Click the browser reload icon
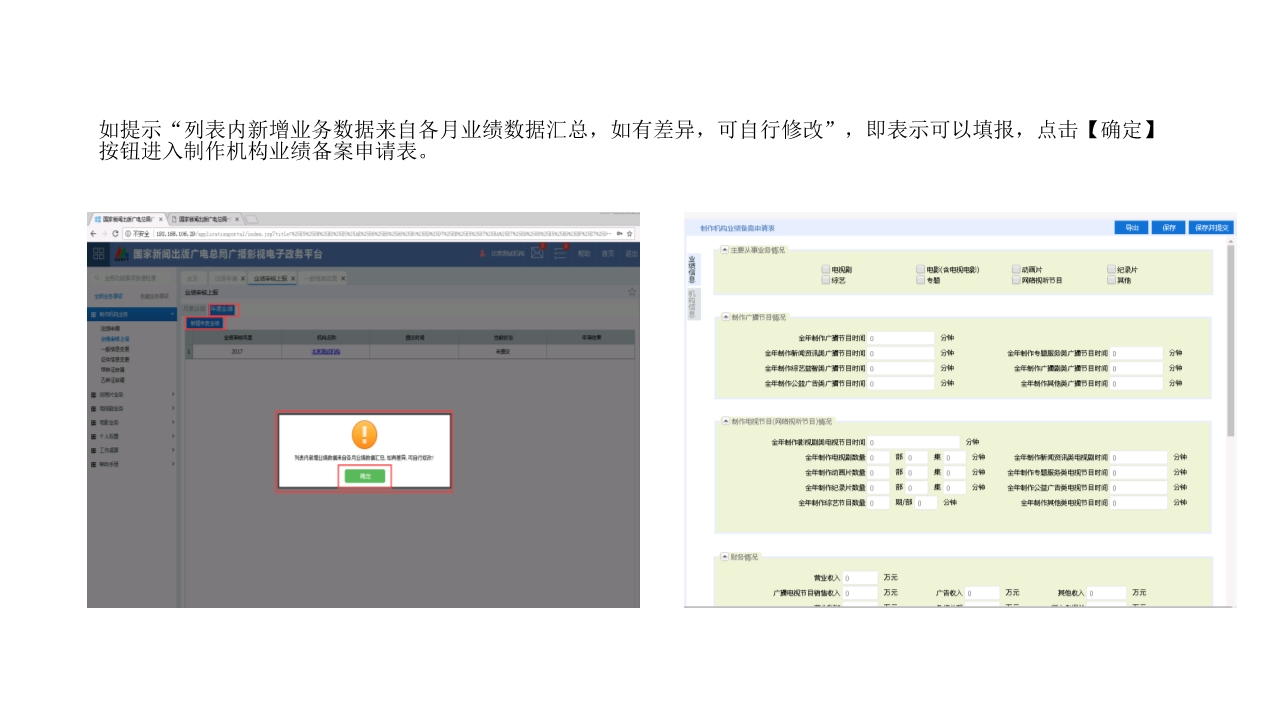Image resolution: width=1280 pixels, height=720 pixels. [x=115, y=233]
